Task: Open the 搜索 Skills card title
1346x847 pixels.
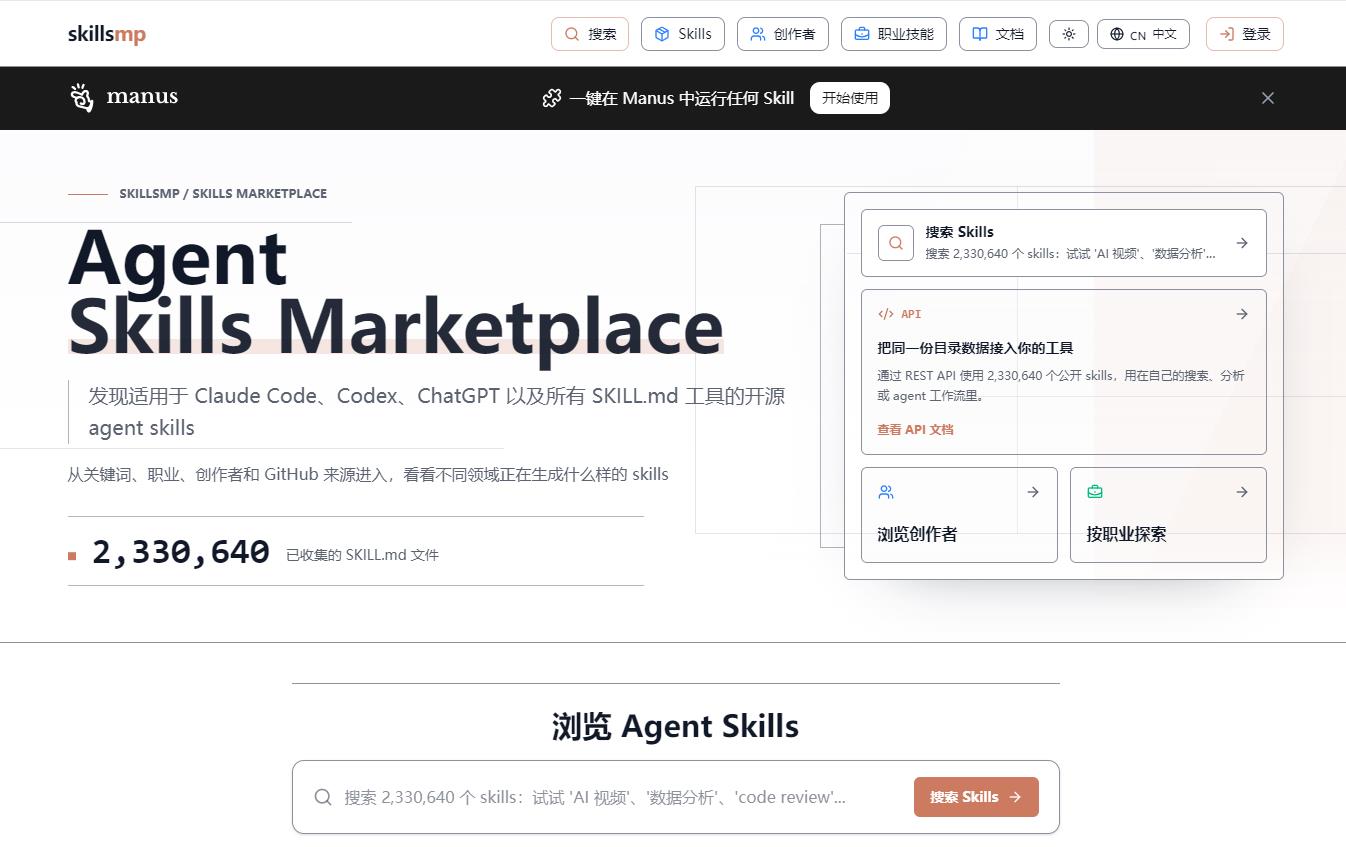Action: [x=960, y=232]
